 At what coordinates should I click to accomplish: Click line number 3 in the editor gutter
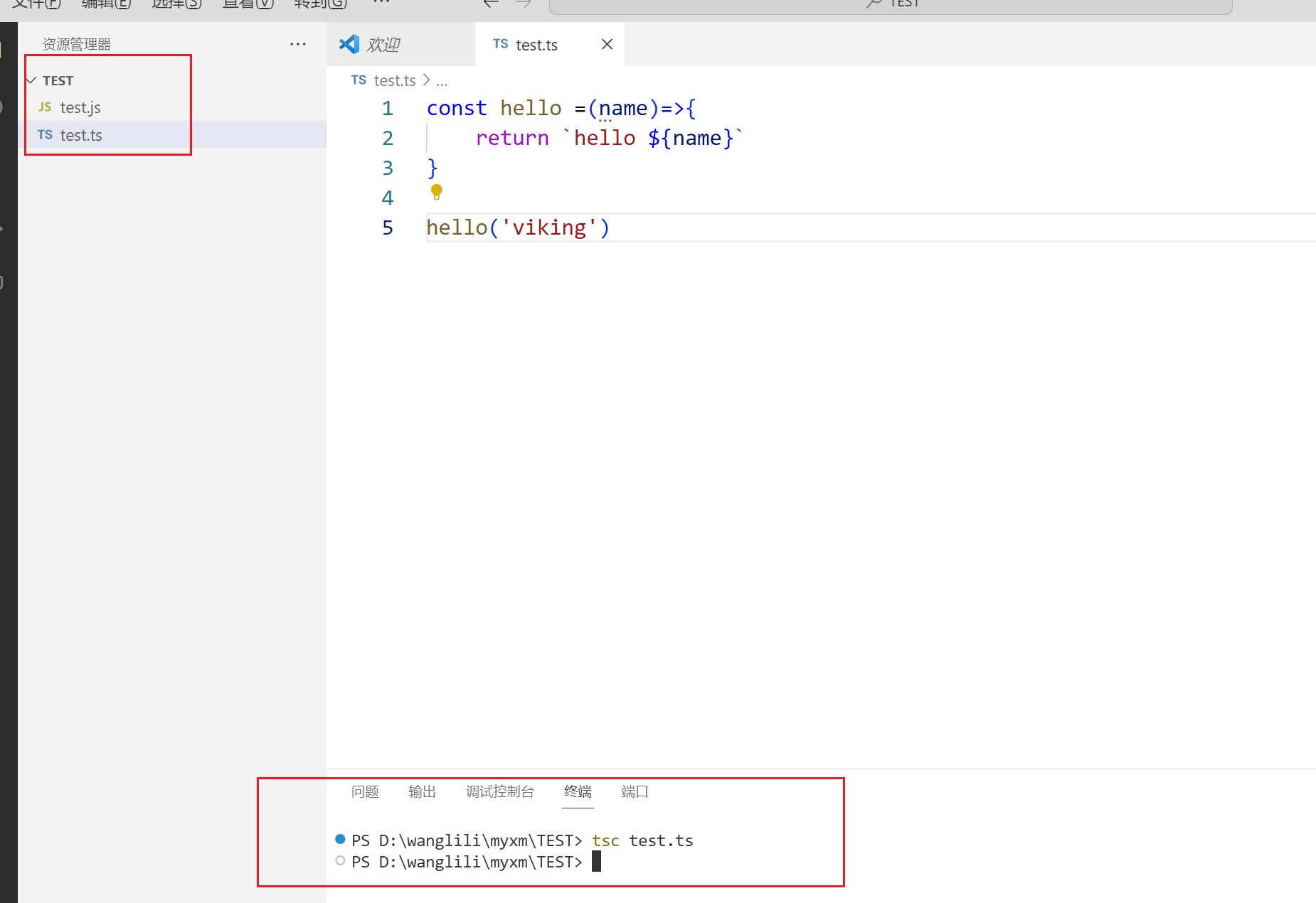coord(388,168)
